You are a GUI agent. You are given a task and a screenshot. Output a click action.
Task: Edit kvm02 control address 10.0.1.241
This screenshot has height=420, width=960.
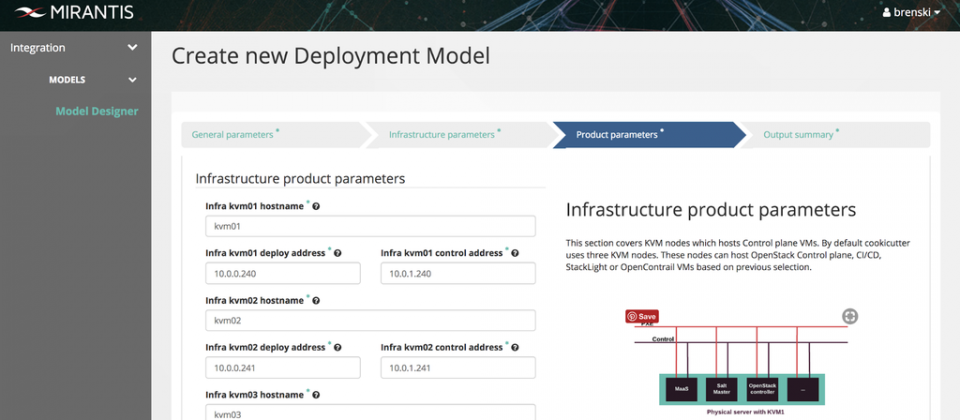coord(458,368)
